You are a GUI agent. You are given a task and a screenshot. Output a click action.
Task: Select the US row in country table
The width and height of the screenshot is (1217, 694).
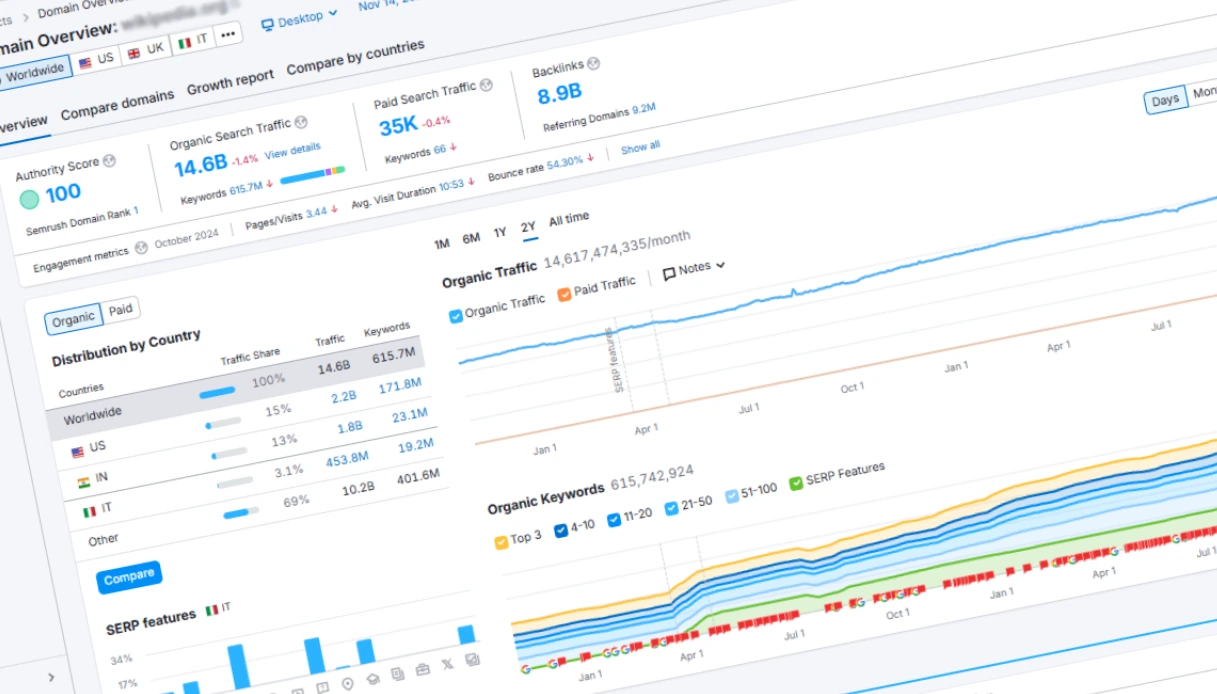tap(96, 446)
